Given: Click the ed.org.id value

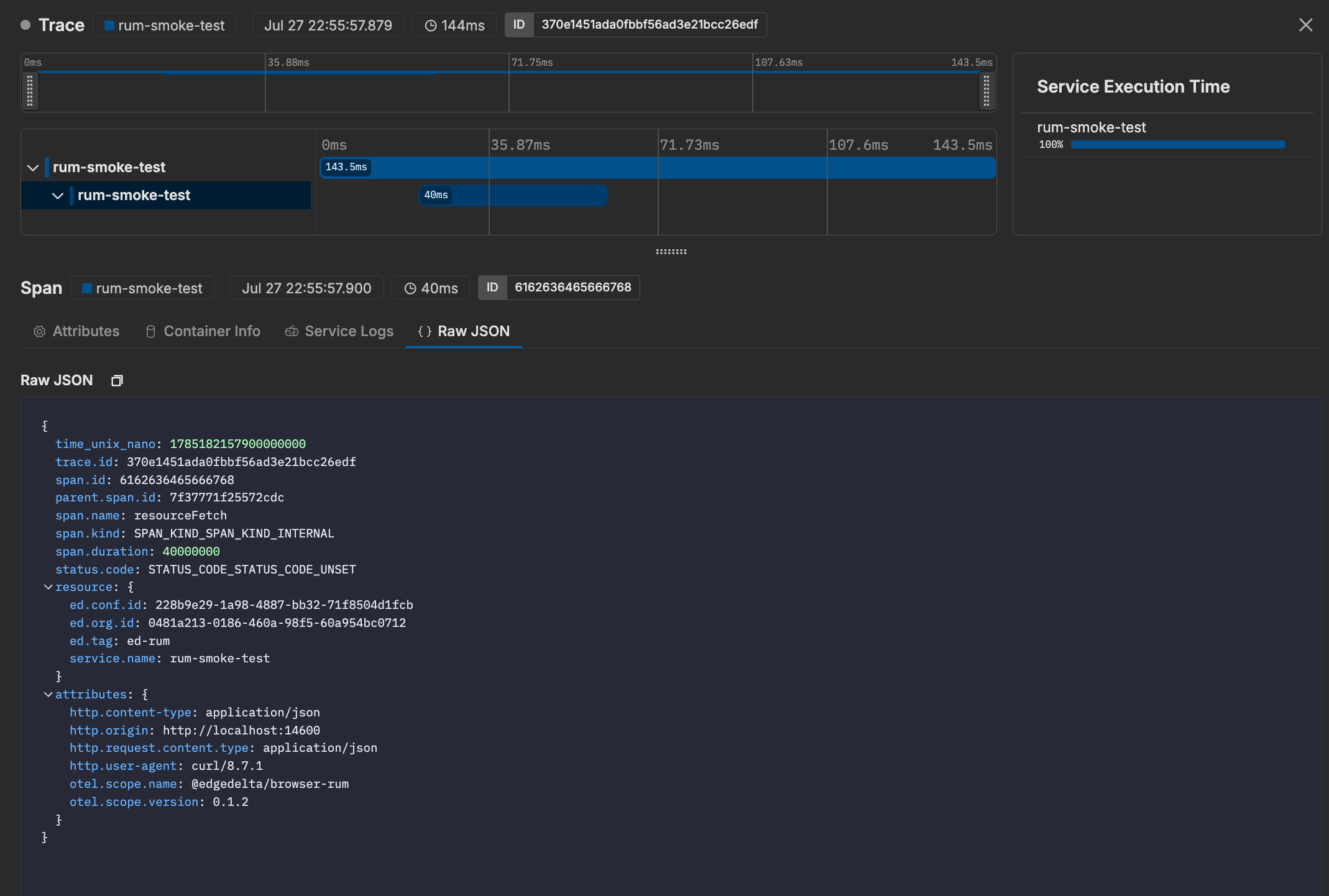Looking at the screenshot, I should tap(277, 623).
